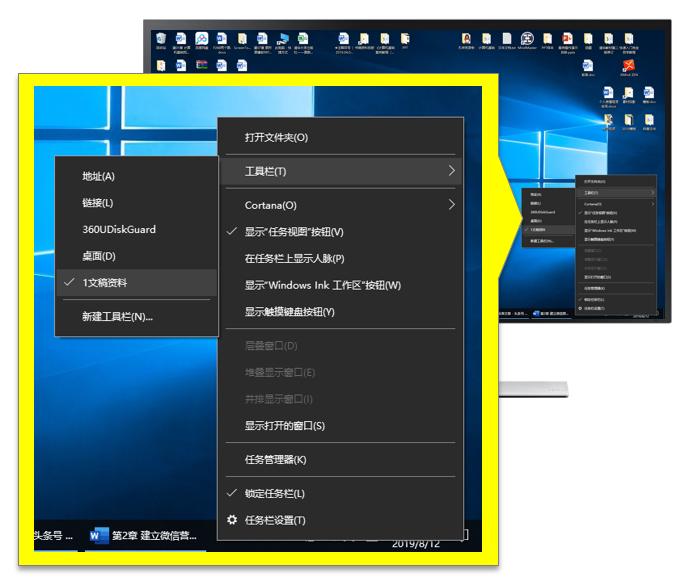This screenshot has width=687, height=588.
Task: Click the gear icon beside 任务栏设置(T)
Action: [232, 520]
